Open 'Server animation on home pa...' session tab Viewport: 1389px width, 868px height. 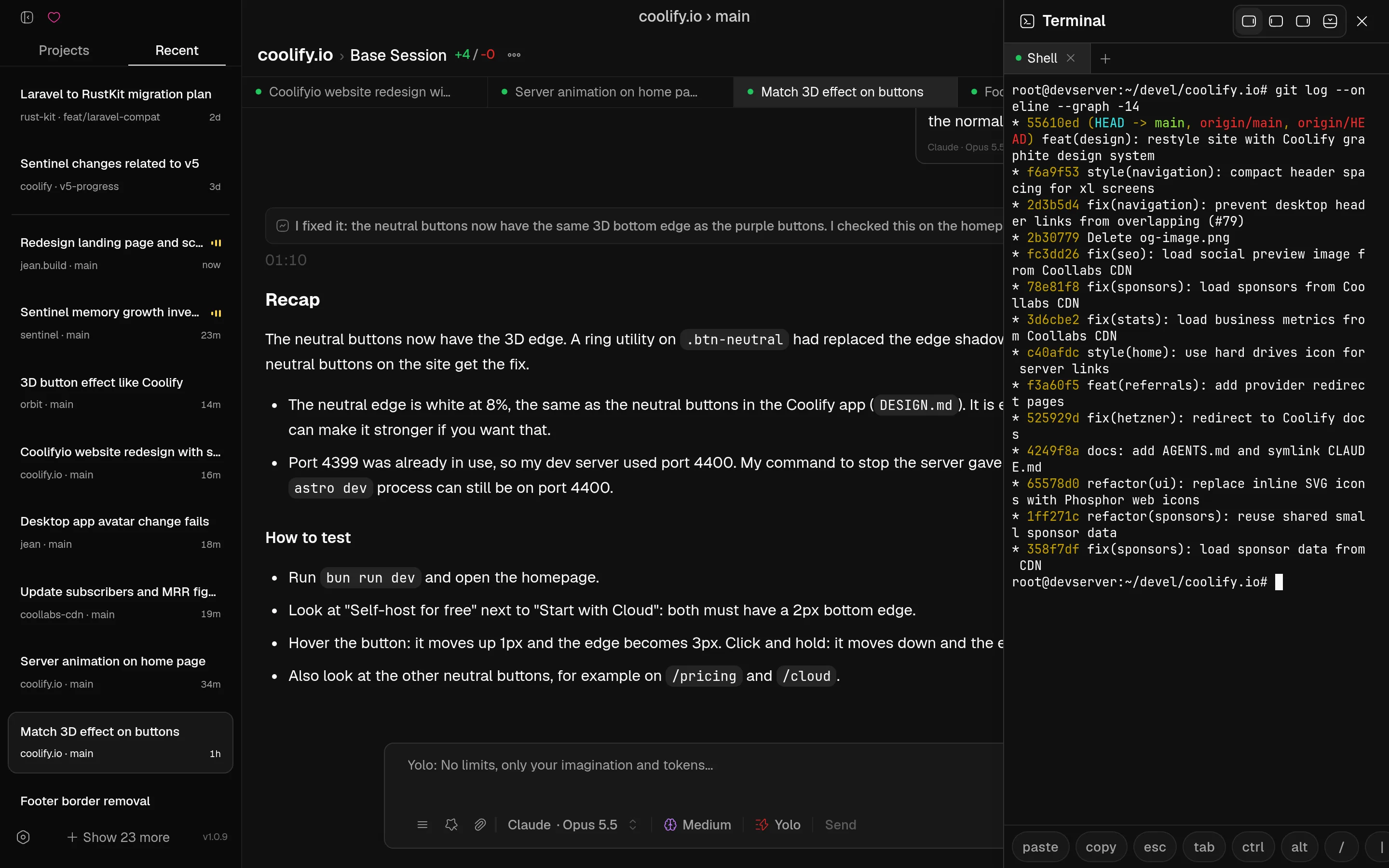tap(610, 92)
